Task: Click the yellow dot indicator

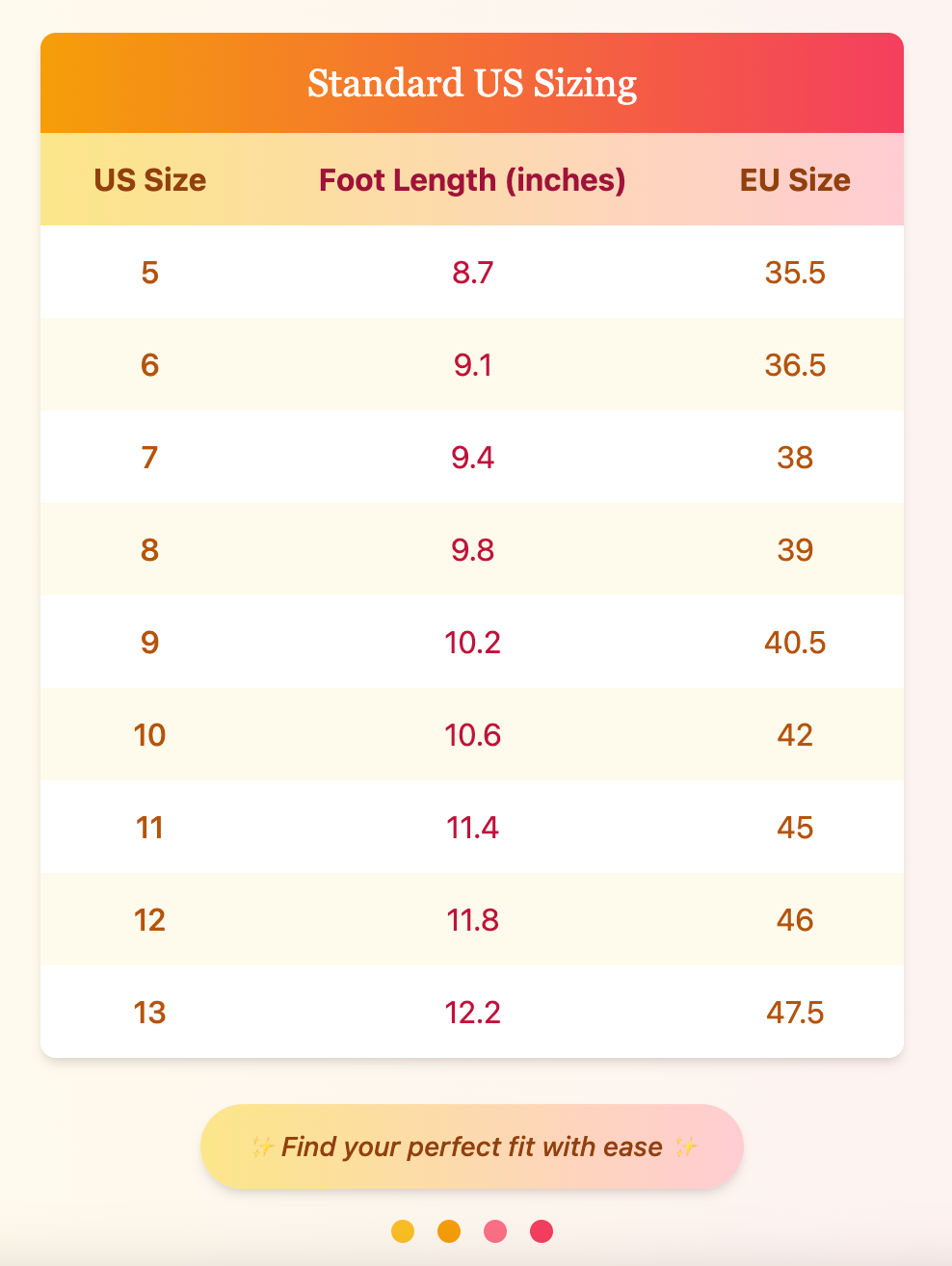Action: [x=403, y=1231]
